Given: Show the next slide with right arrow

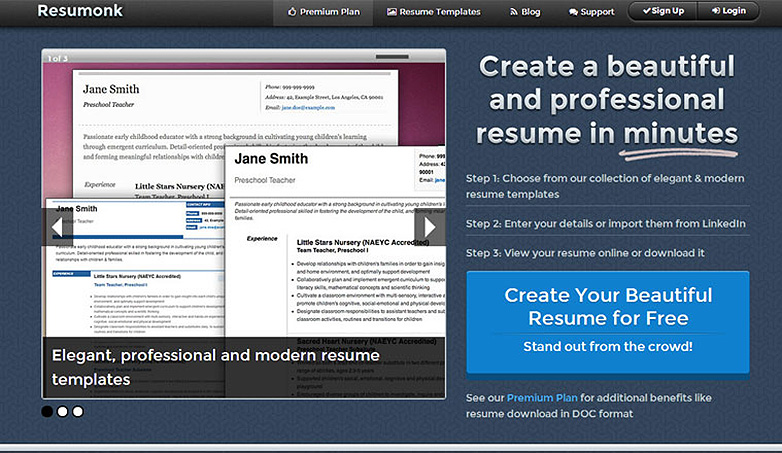Looking at the screenshot, I should (x=429, y=227).
